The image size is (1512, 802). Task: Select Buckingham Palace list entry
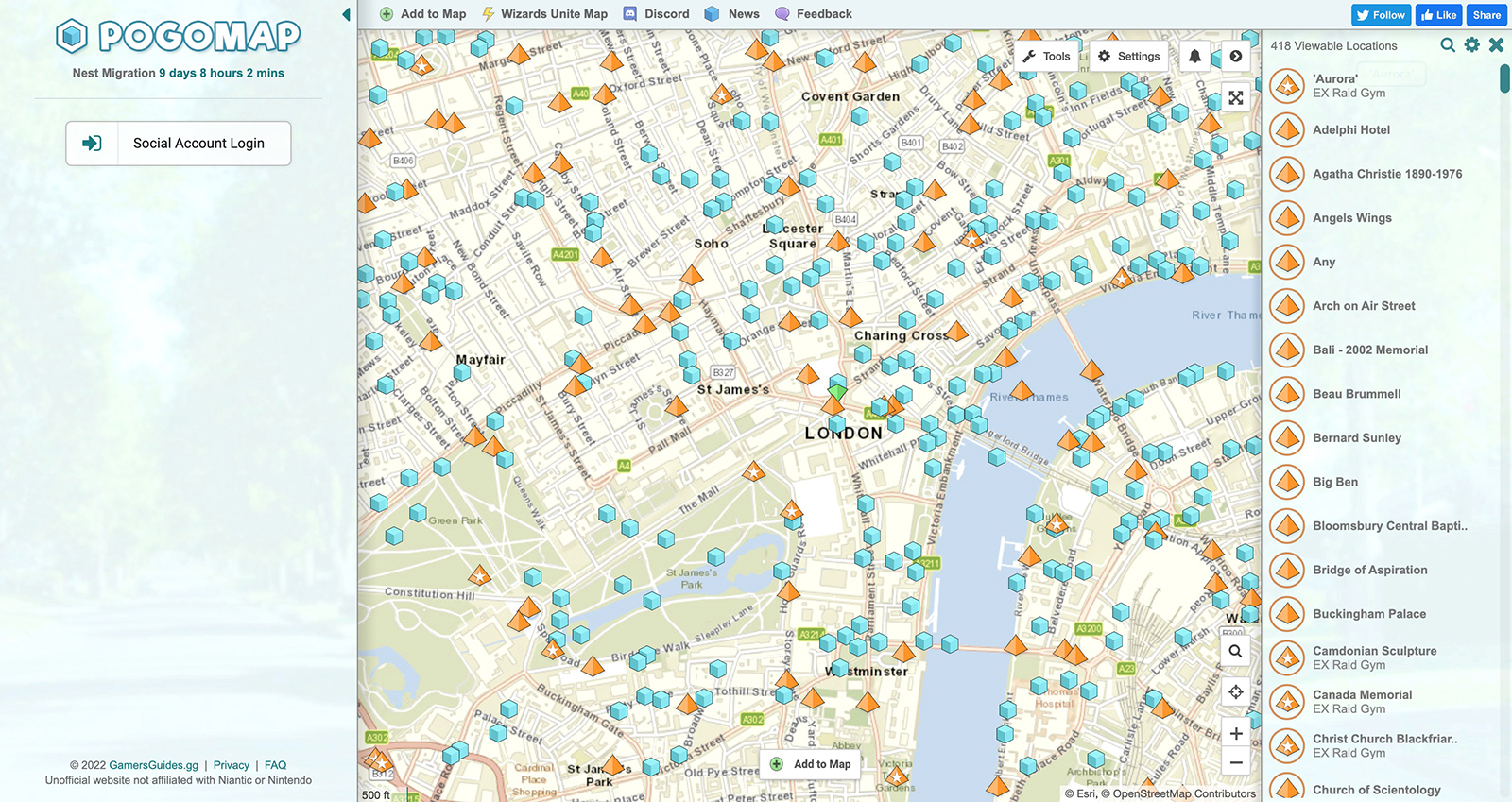click(x=1382, y=614)
